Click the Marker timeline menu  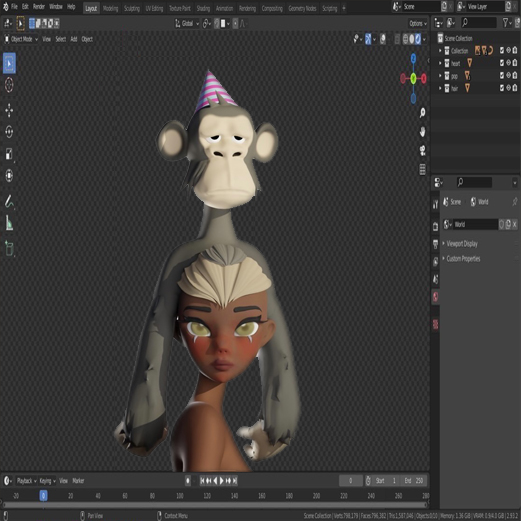pyautogui.click(x=78, y=481)
